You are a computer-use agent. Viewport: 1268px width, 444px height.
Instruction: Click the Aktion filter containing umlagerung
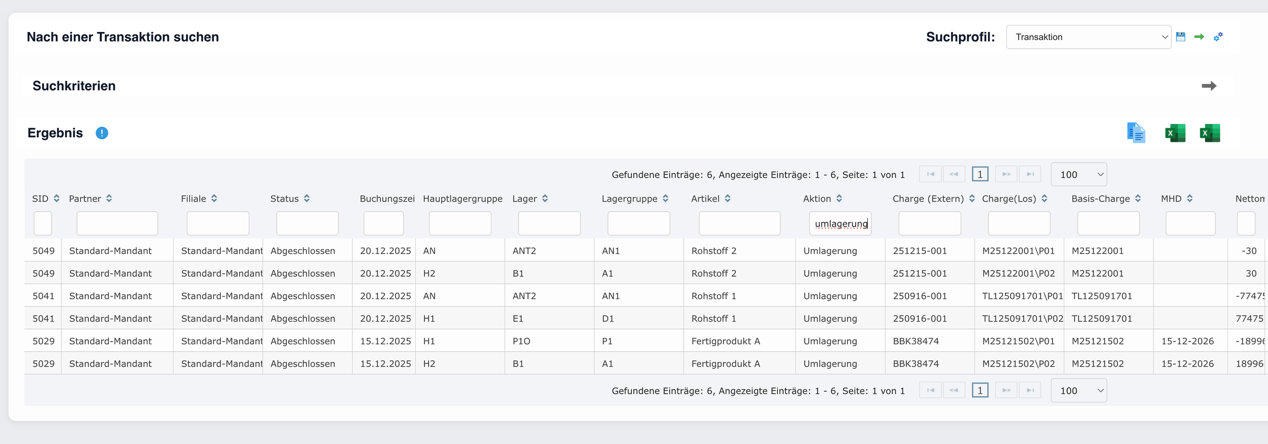[x=840, y=223]
